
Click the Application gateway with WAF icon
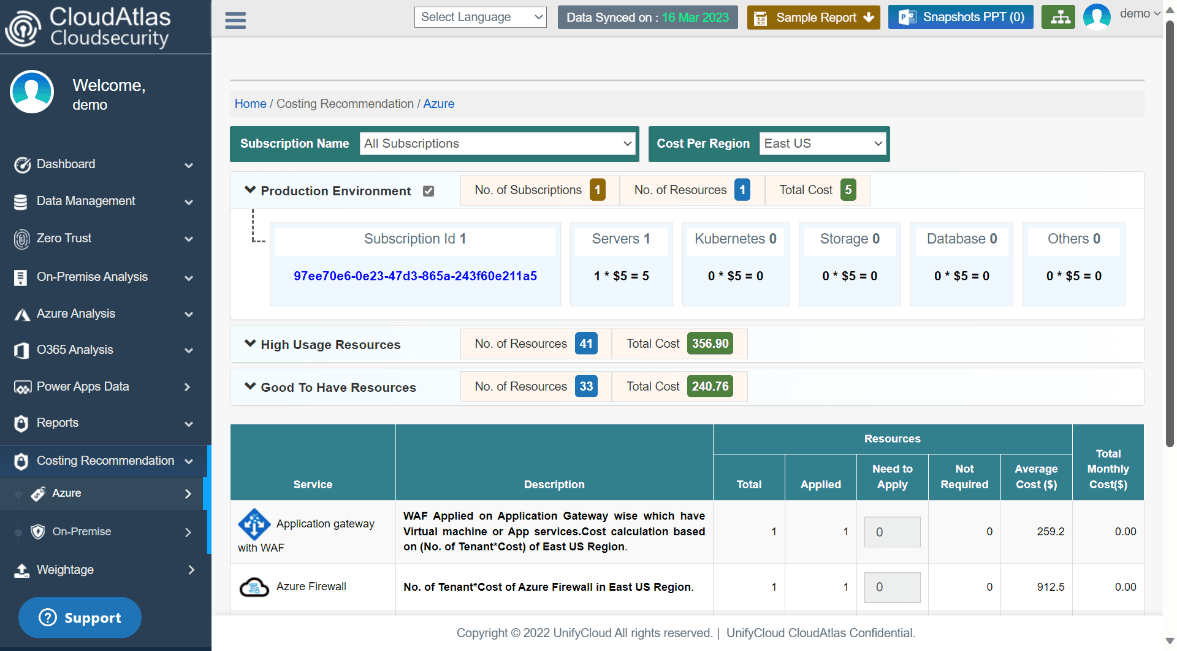(x=254, y=524)
